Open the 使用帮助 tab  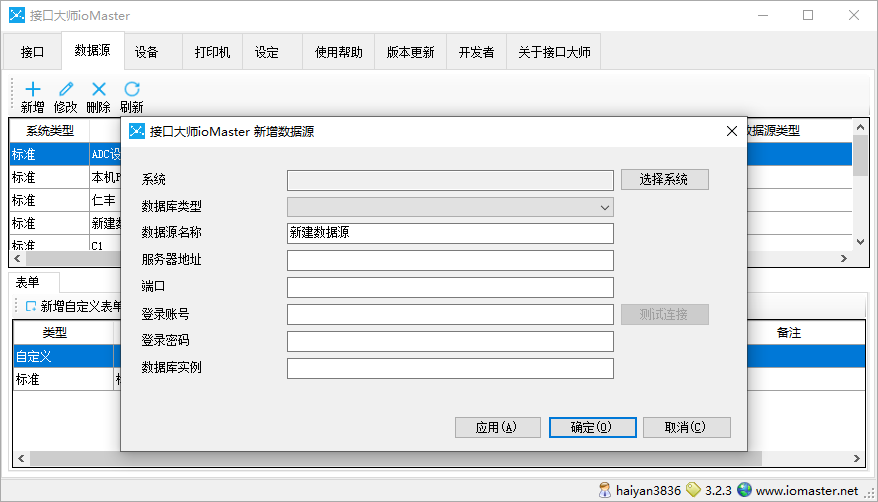tap(338, 52)
